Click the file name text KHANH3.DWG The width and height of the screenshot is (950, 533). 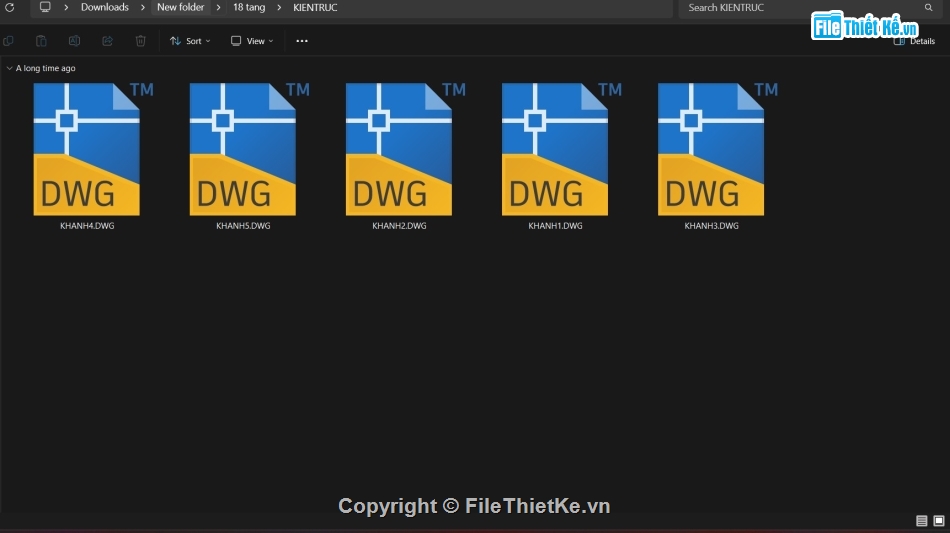(711, 225)
